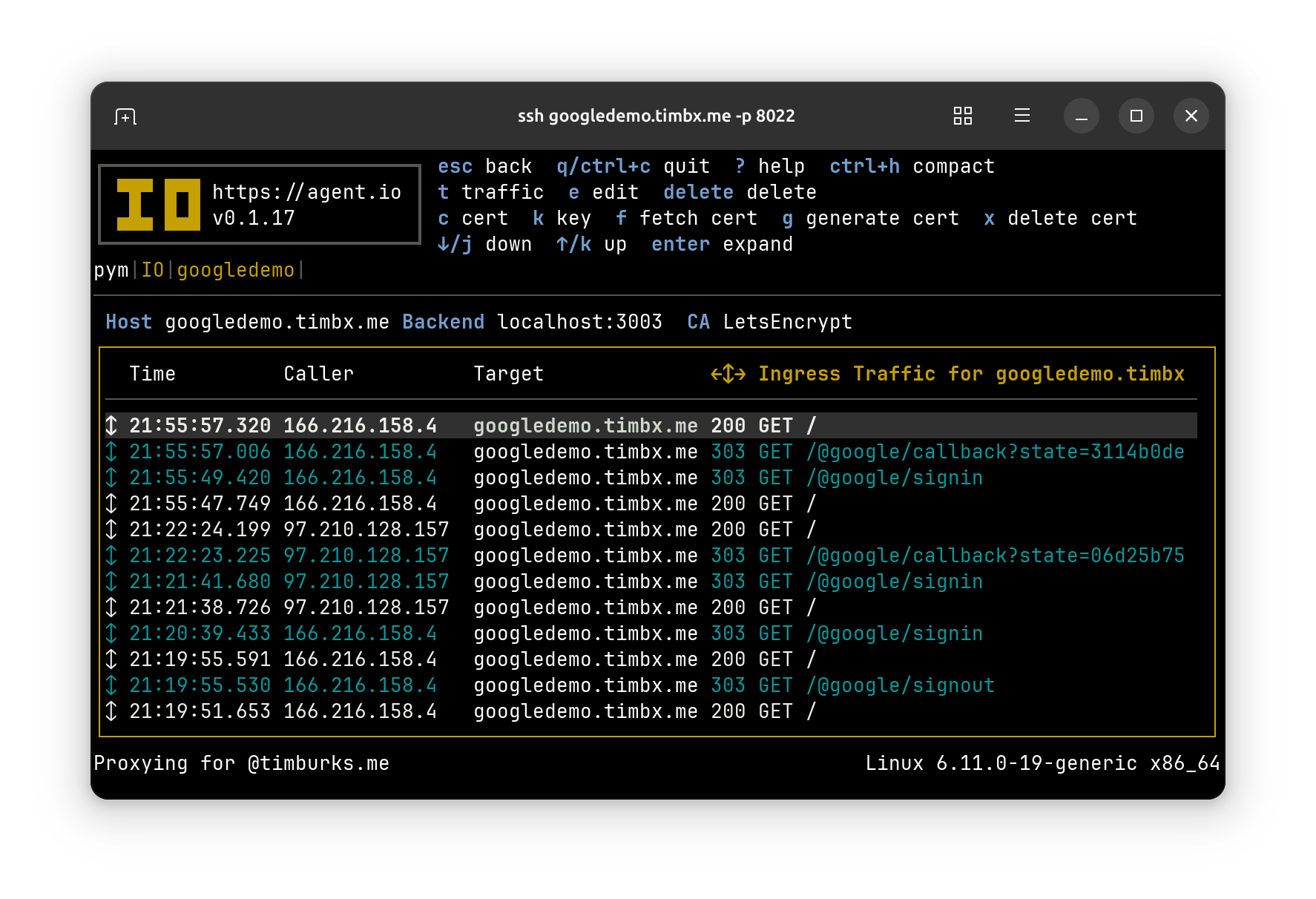
Task: Click the esc back shortcut
Action: point(484,166)
